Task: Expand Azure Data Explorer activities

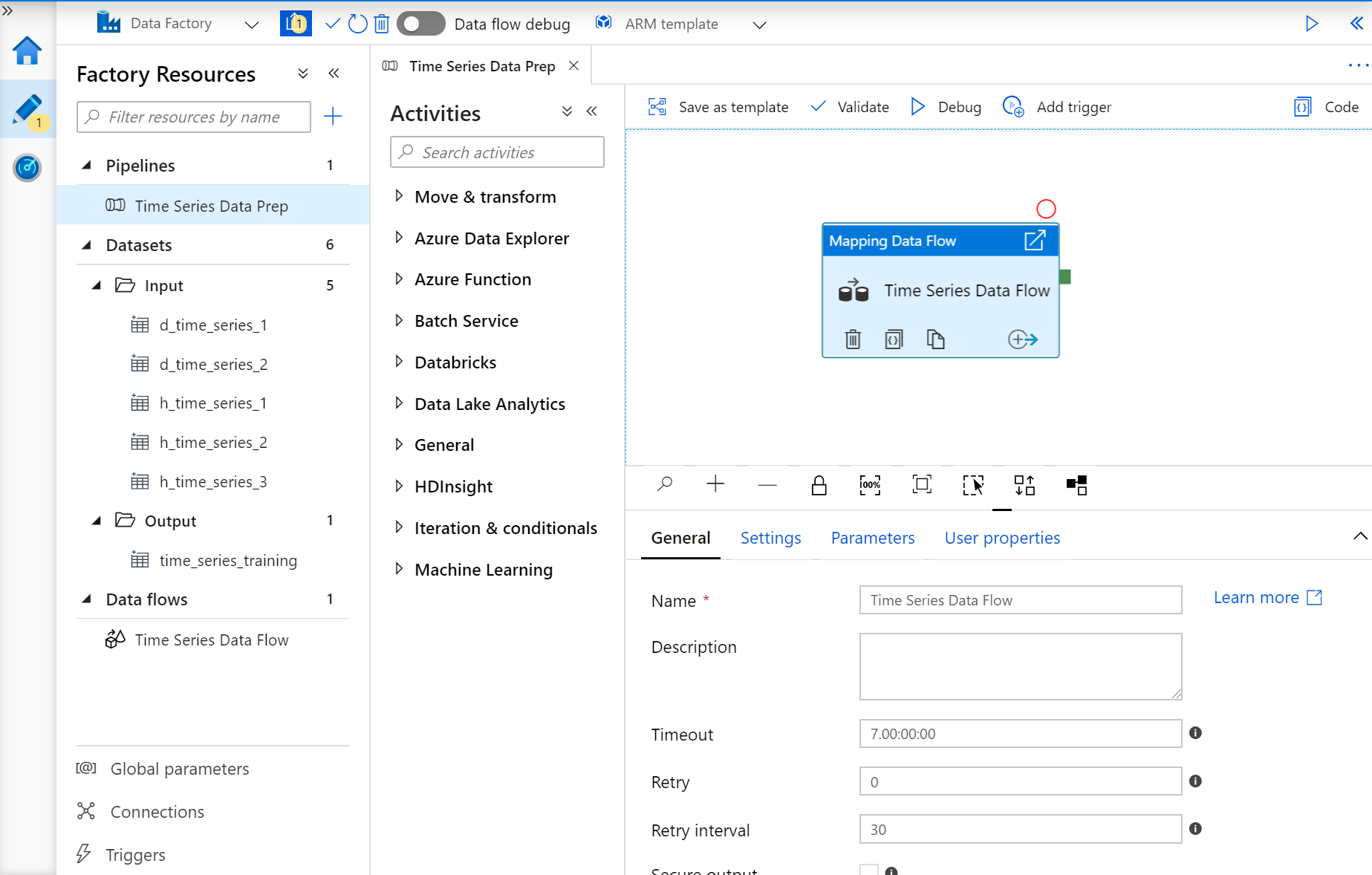Action: [x=399, y=238]
